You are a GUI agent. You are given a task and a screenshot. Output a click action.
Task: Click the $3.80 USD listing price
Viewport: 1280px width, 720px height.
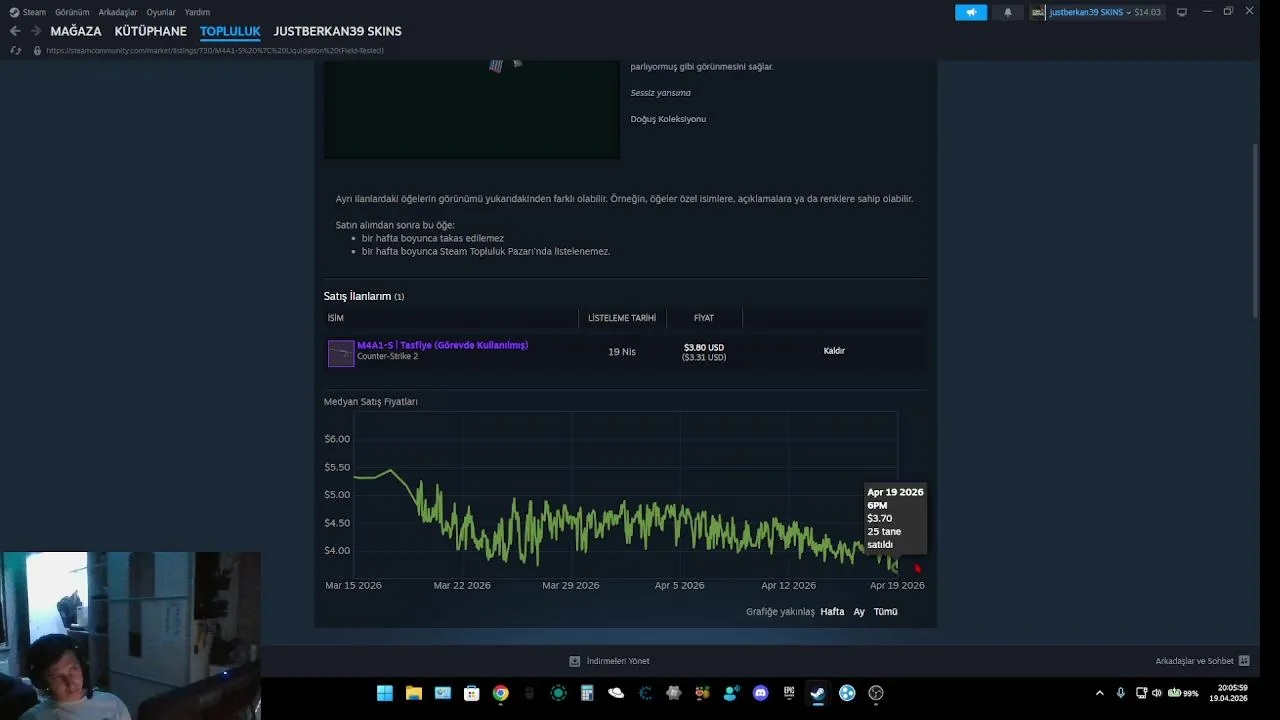click(x=704, y=347)
